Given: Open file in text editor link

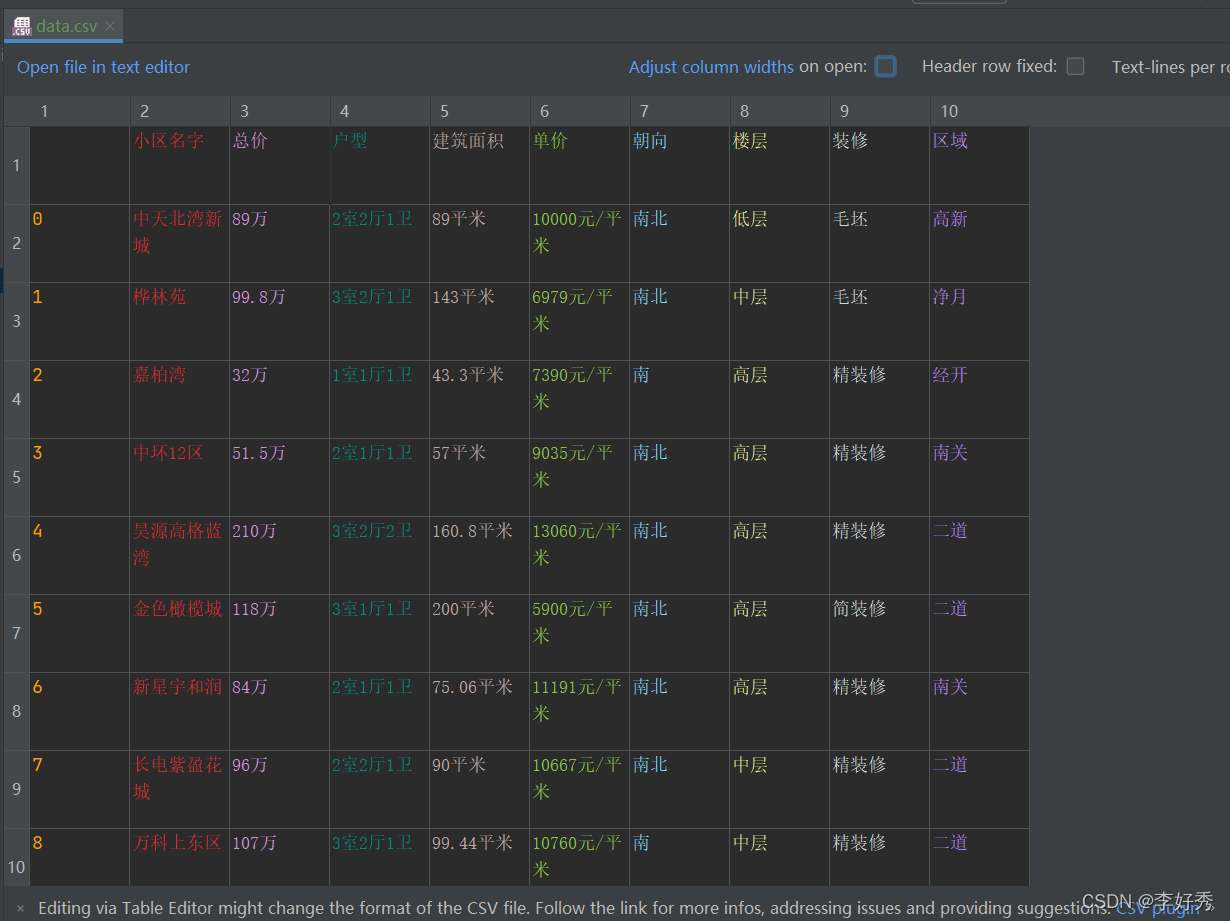Looking at the screenshot, I should click(x=104, y=67).
